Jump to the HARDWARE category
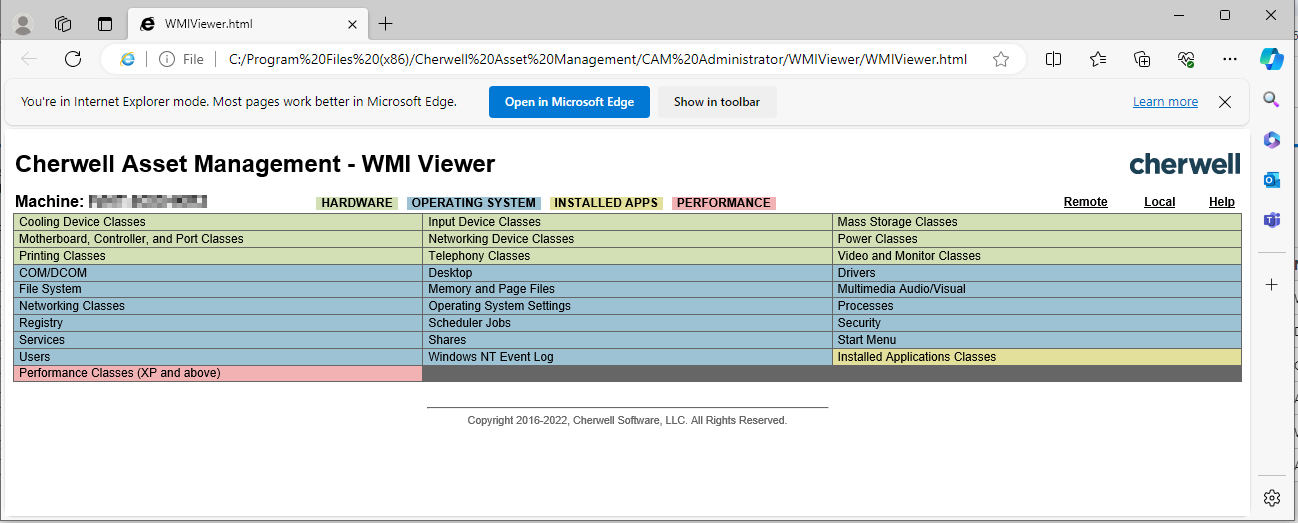The width and height of the screenshot is (1298, 523). (357, 203)
